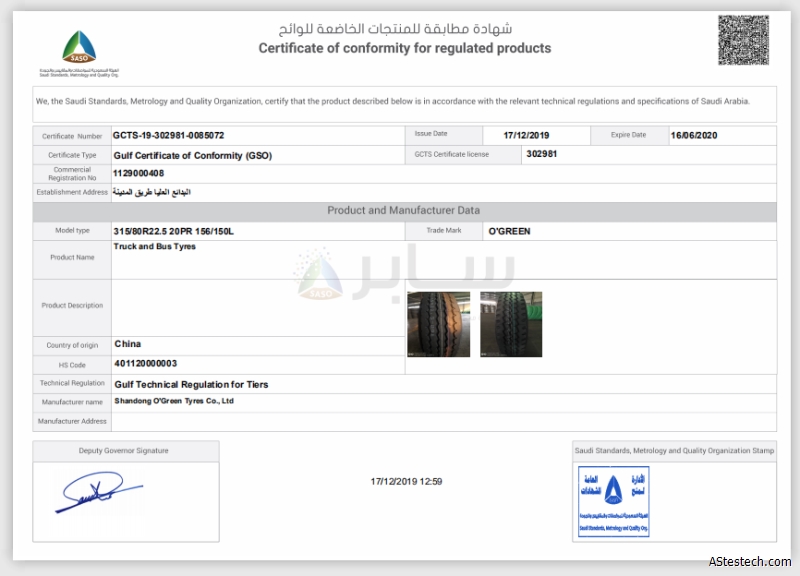Click the Saber watermark logo
Viewport: 800px width, 576px height.
[x=405, y=273]
